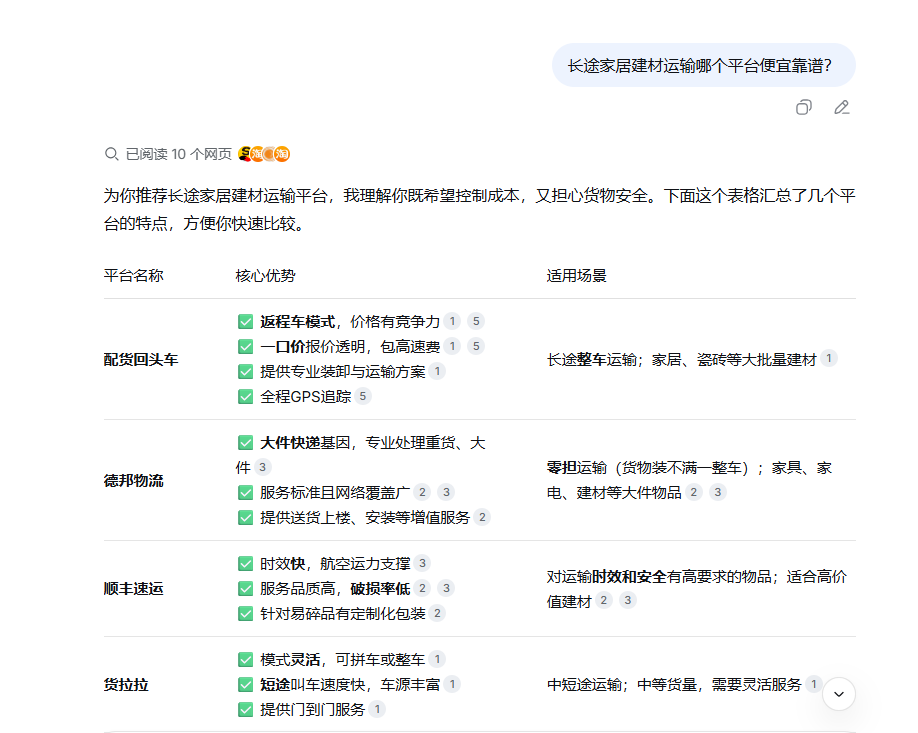Viewport: 918px width, 733px height.
Task: Open citation 1 after '提供专业装卸与运输方案'
Action: pos(437,371)
